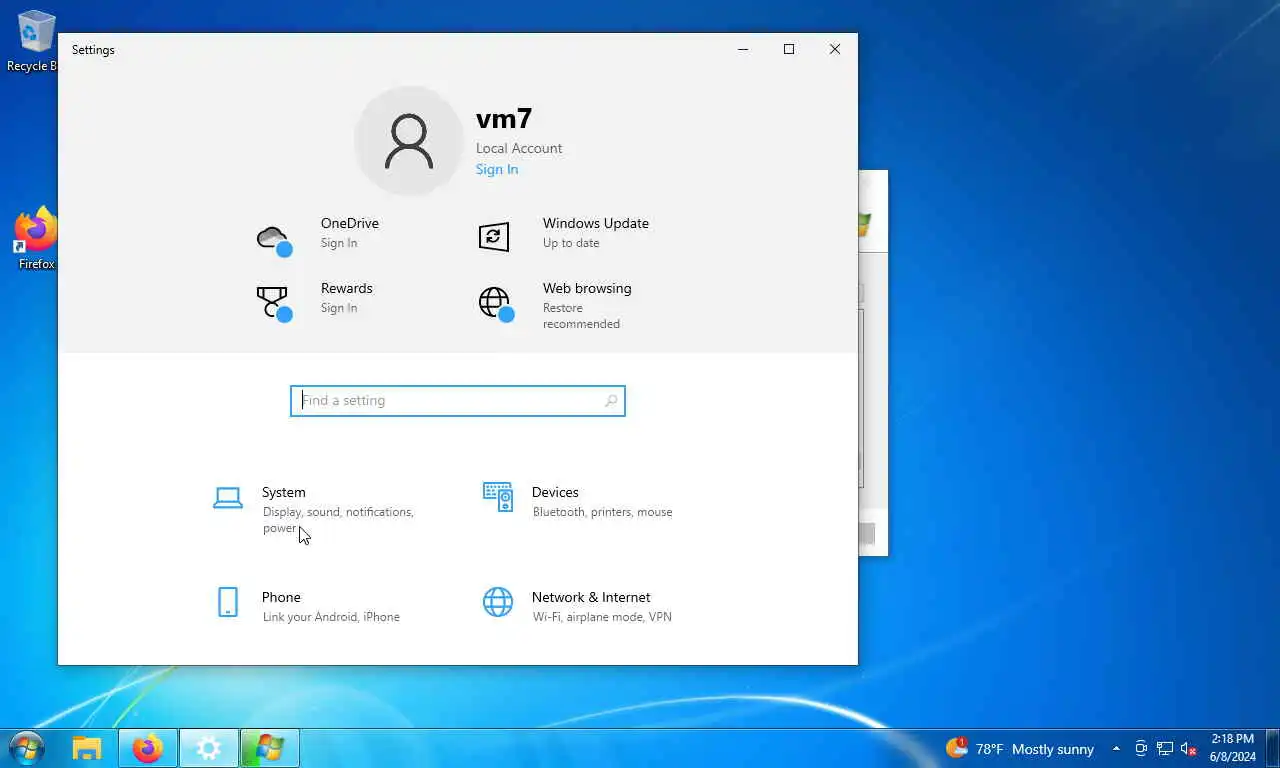Viewport: 1280px width, 768px height.
Task: Click the Windows flag taskbar app
Action: coord(270,748)
